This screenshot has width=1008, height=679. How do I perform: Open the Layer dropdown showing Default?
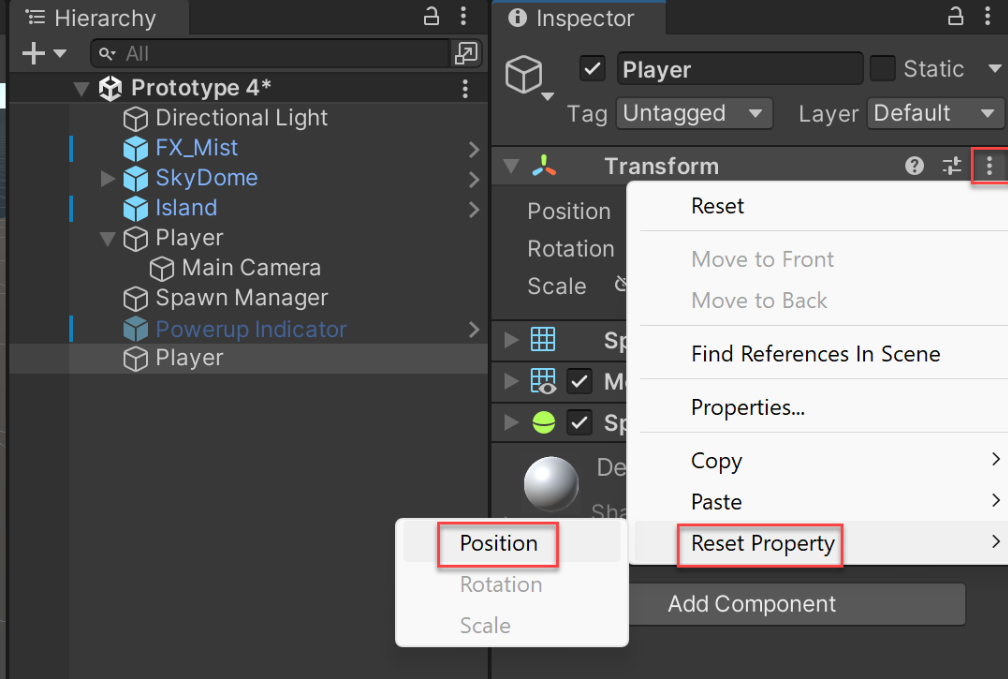(934, 113)
